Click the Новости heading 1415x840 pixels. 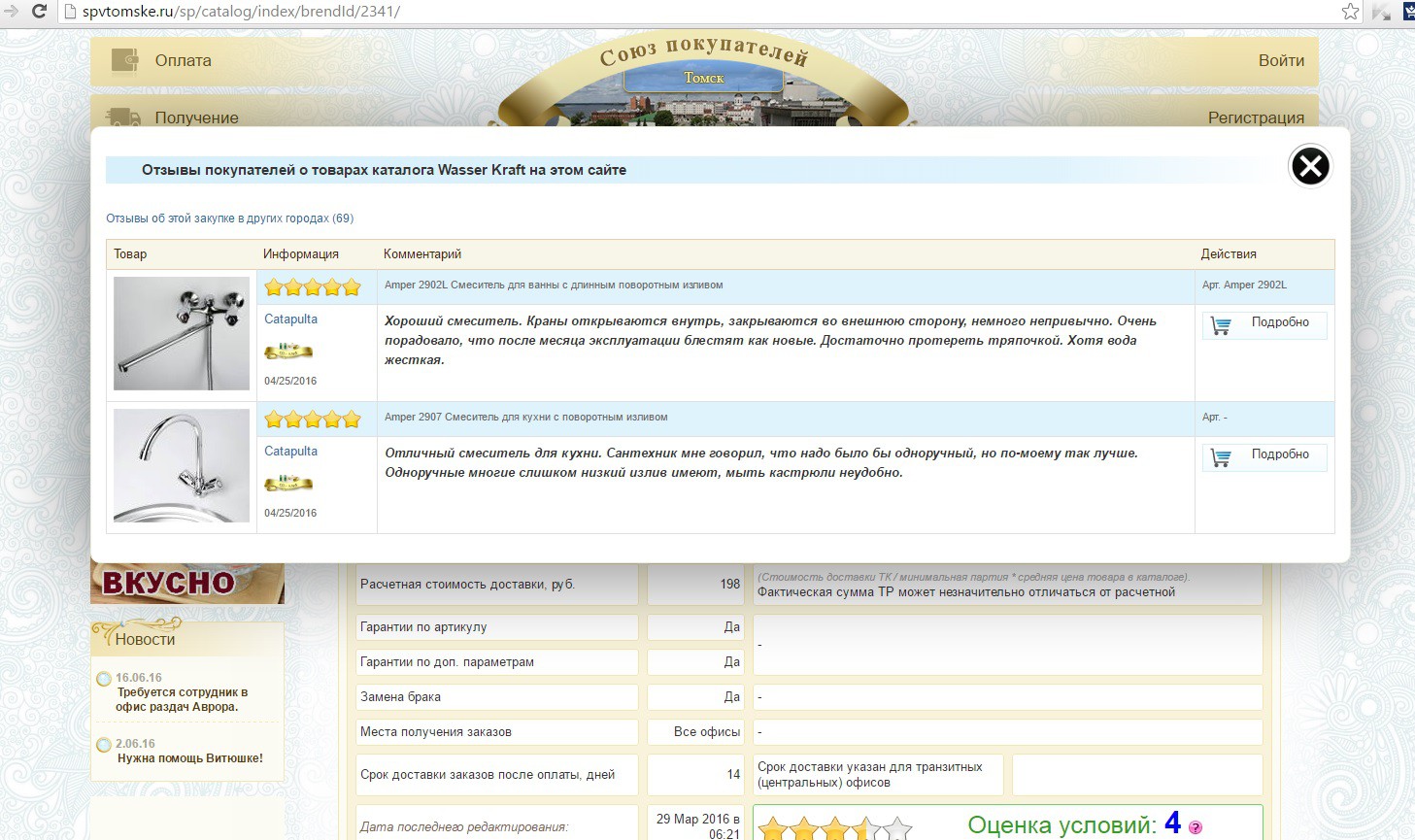[x=145, y=639]
